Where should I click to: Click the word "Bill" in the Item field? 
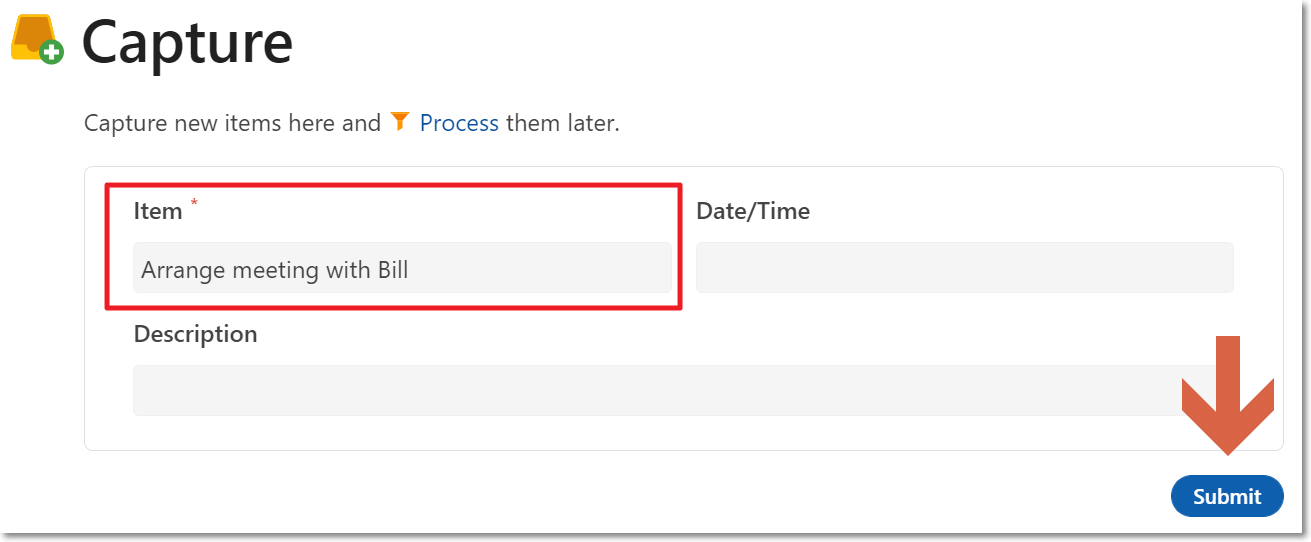click(393, 269)
